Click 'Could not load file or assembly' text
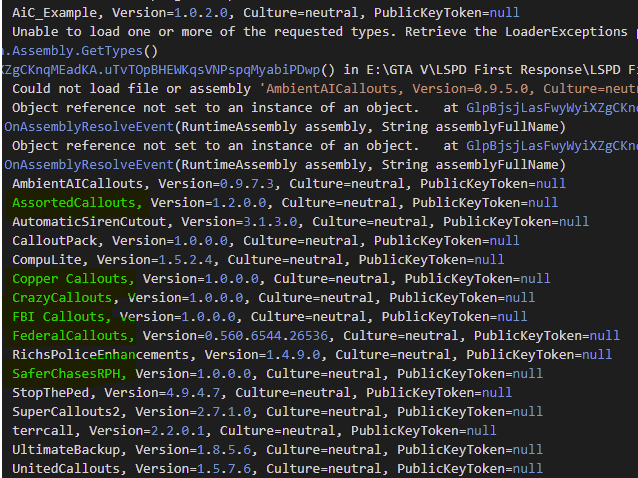638x478 pixels. click(131, 89)
